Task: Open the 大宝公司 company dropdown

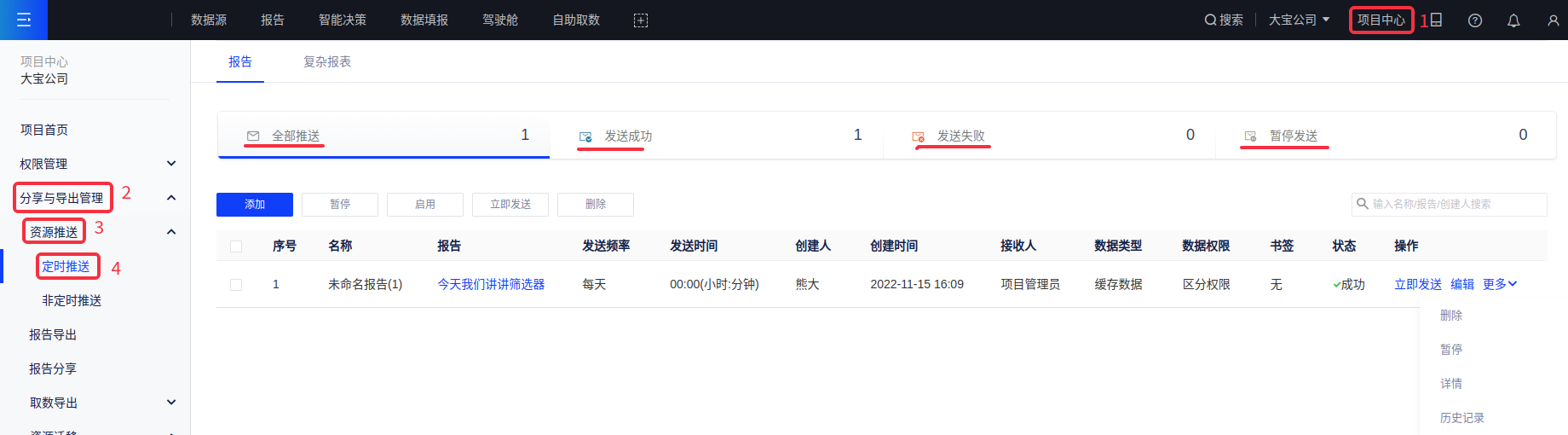Action: [x=1299, y=20]
